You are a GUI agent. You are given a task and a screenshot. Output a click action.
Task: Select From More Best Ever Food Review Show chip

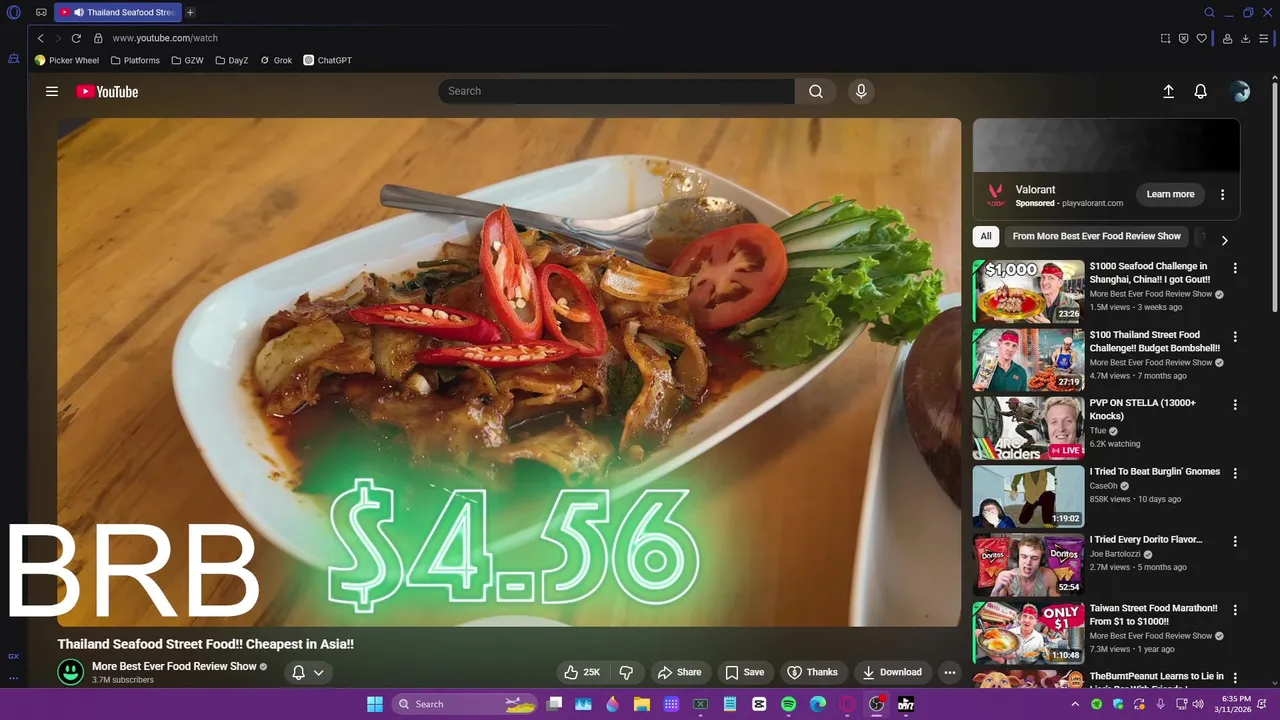1096,236
